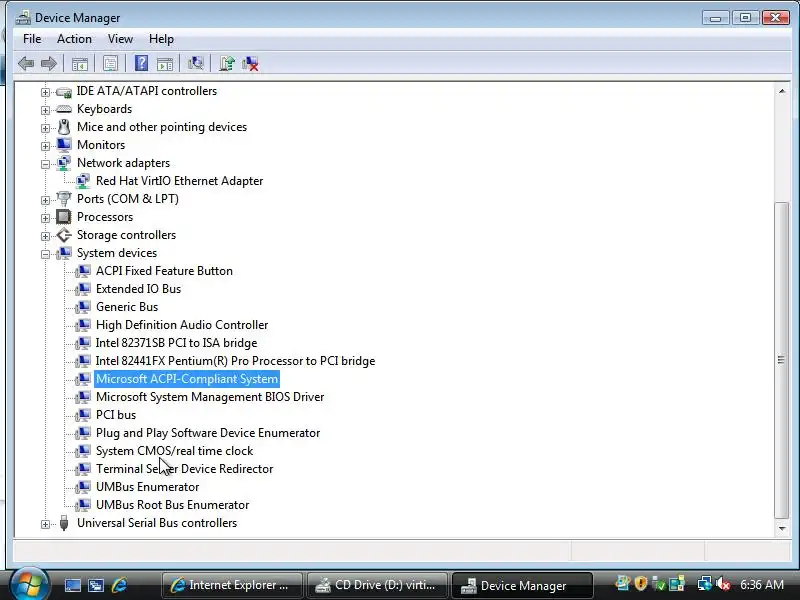Viewport: 800px width, 600px height.
Task: Expand the Keyboards node
Action: coord(45,110)
